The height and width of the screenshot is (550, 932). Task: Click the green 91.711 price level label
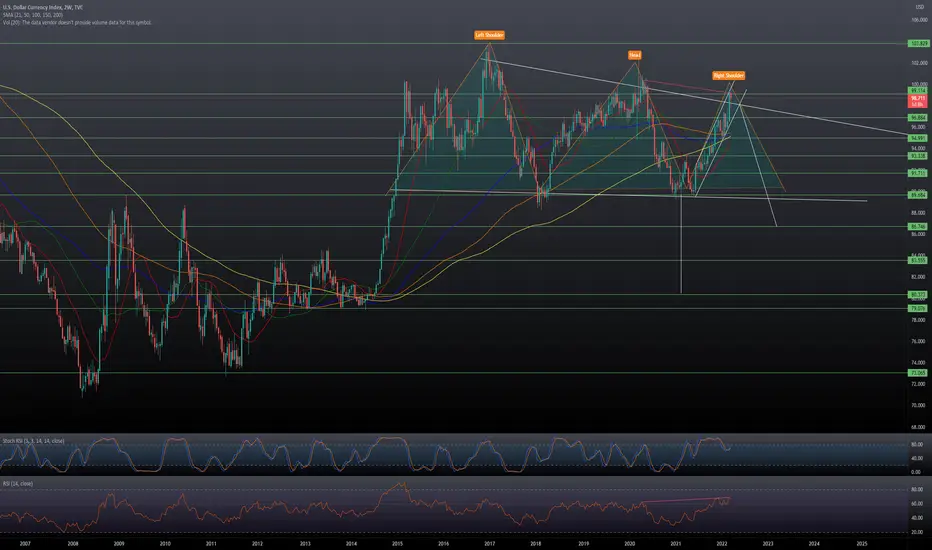click(918, 173)
